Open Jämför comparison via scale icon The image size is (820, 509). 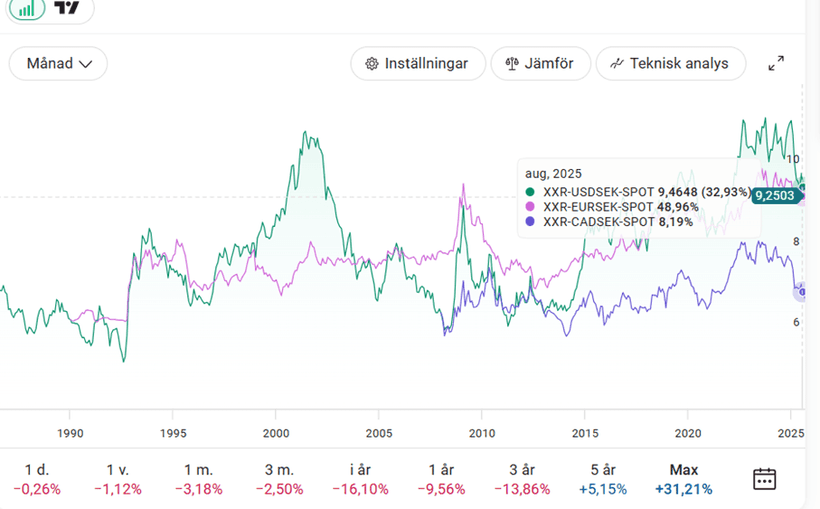513,63
